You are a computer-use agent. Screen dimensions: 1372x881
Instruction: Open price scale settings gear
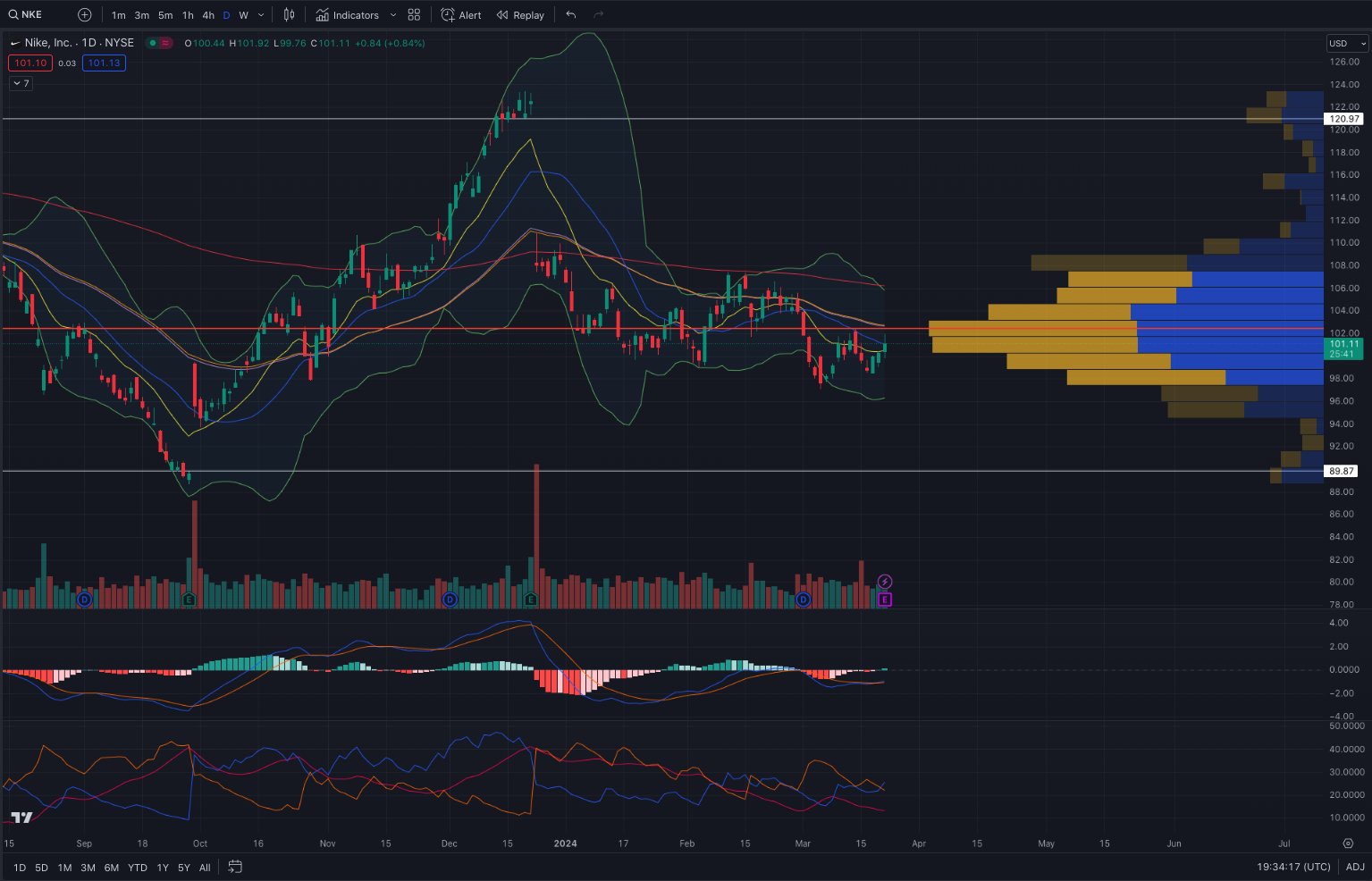tap(1348, 843)
